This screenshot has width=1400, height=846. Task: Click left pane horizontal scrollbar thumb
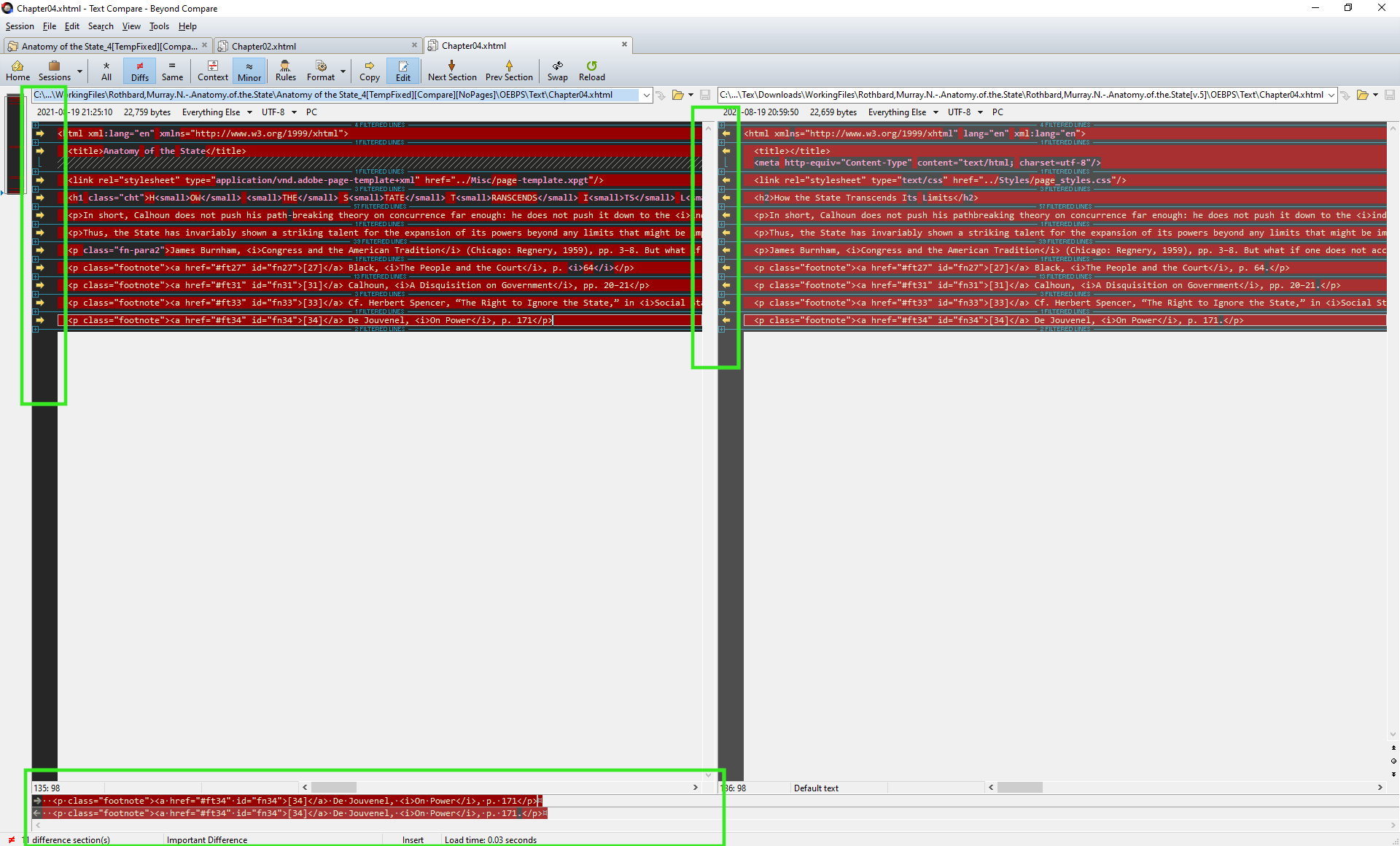click(x=333, y=788)
